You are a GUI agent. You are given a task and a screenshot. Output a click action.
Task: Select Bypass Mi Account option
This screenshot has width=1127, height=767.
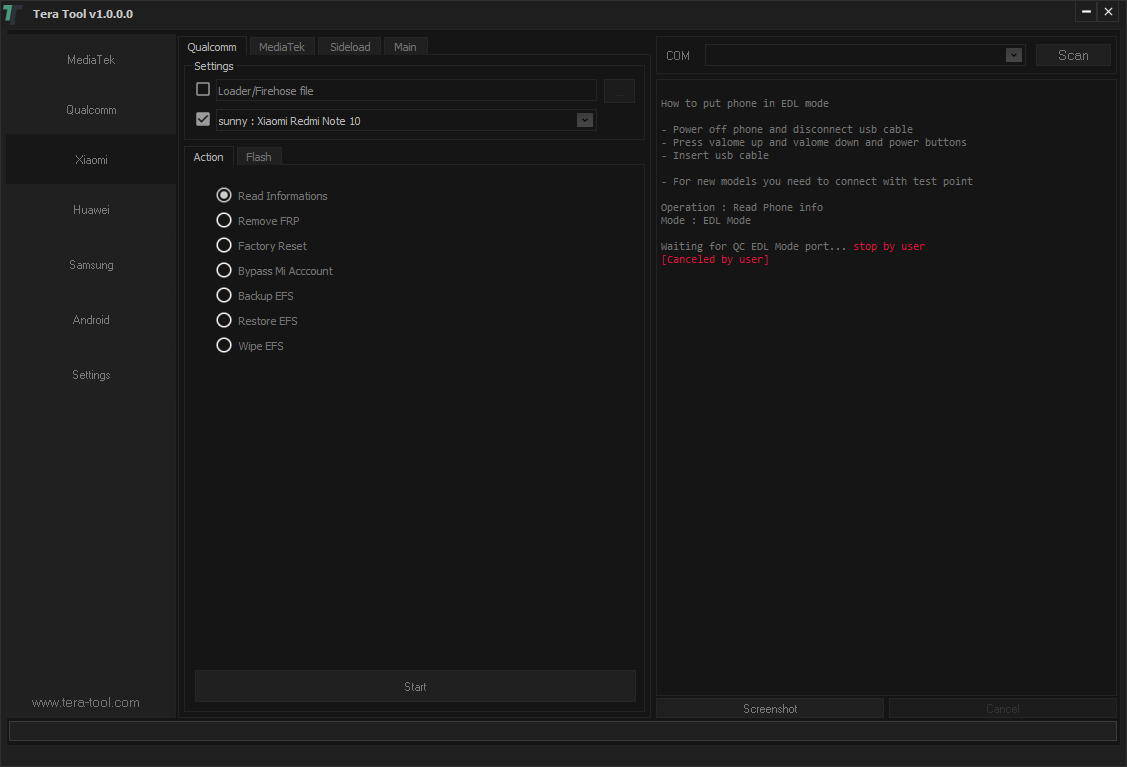224,271
